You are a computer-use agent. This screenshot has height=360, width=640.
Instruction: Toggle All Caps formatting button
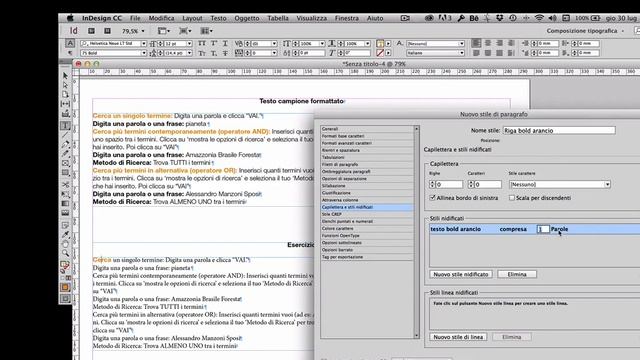click(202, 43)
